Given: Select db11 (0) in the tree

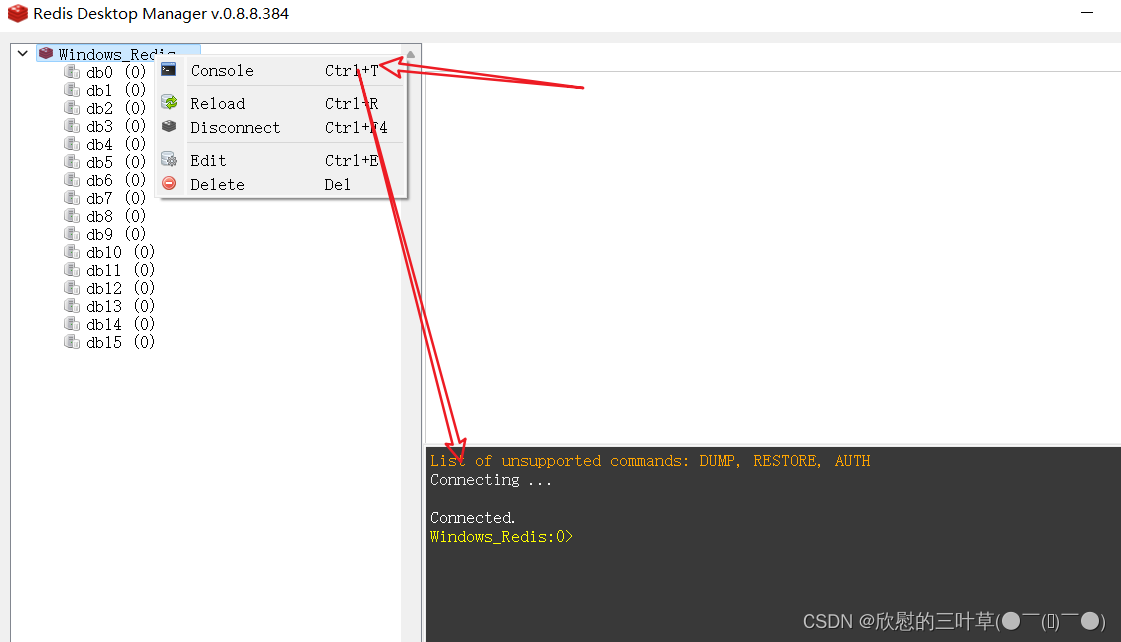Looking at the screenshot, I should [120, 270].
